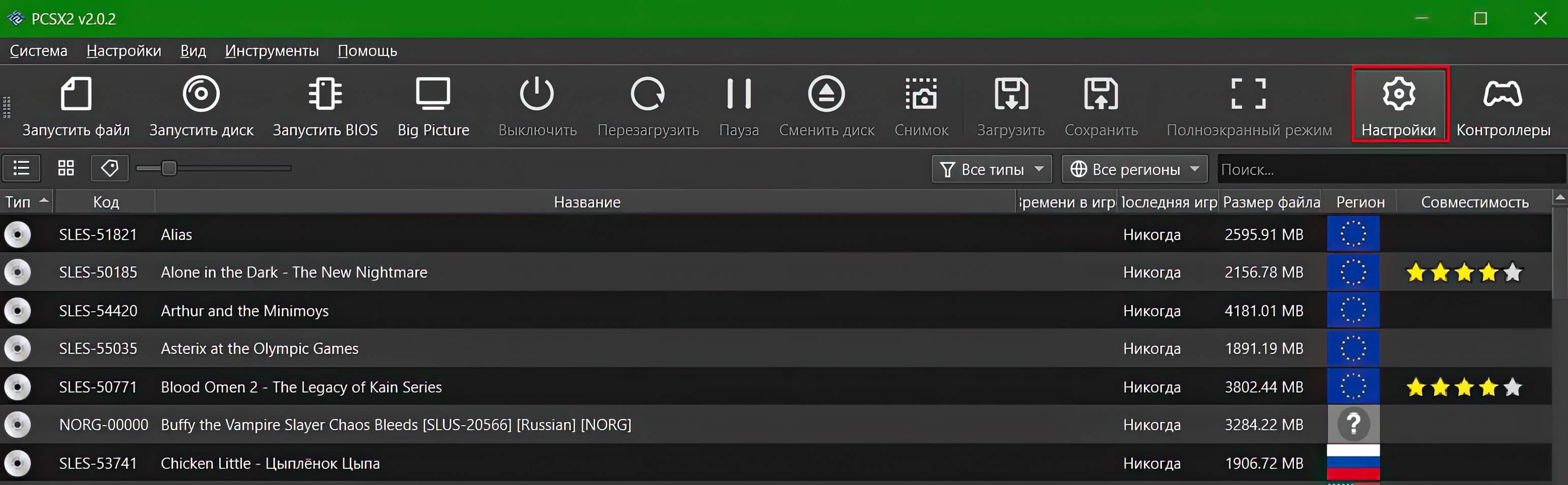
Task: Switch to game list view
Action: click(22, 168)
